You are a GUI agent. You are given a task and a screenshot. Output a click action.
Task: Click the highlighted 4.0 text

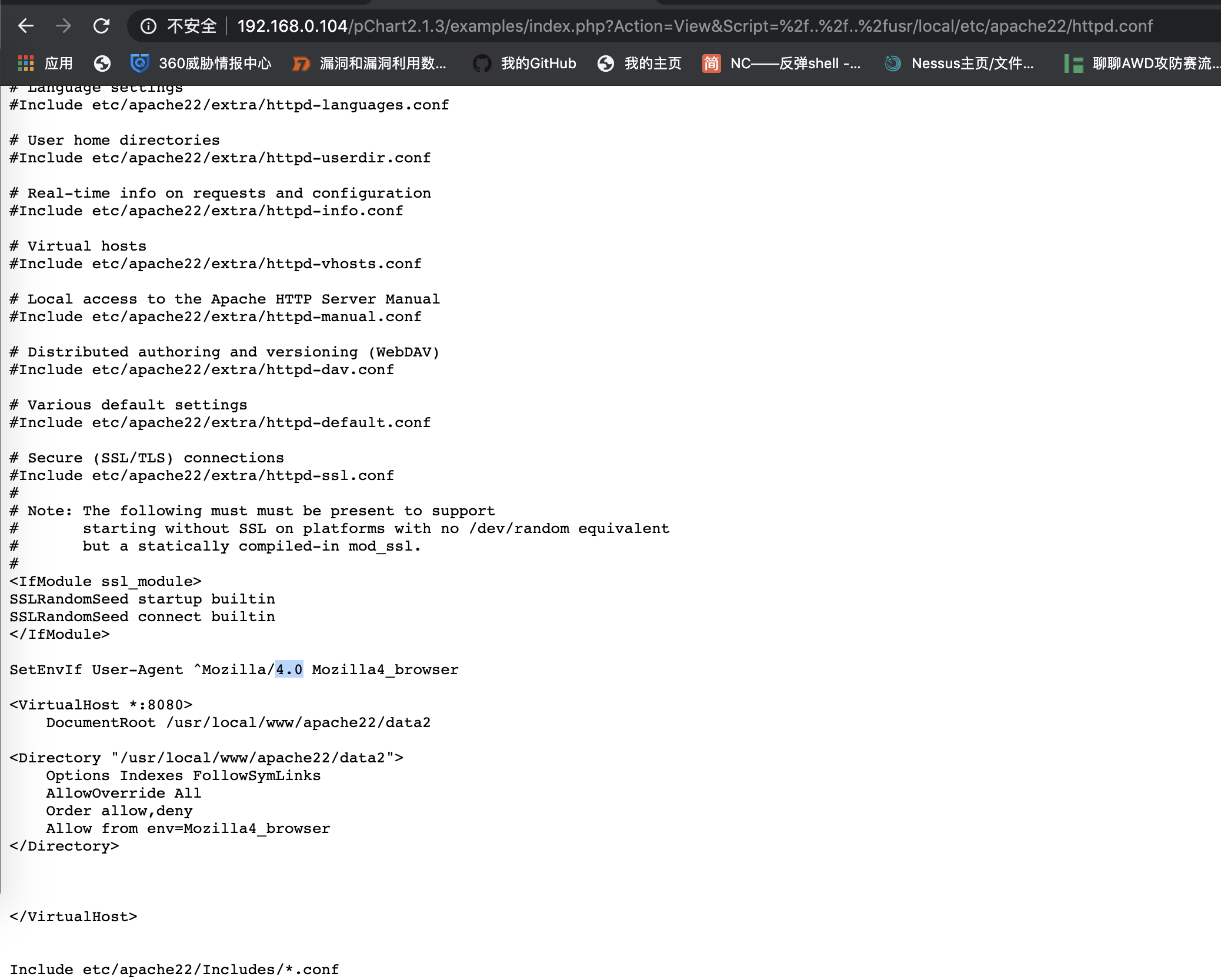click(x=289, y=669)
